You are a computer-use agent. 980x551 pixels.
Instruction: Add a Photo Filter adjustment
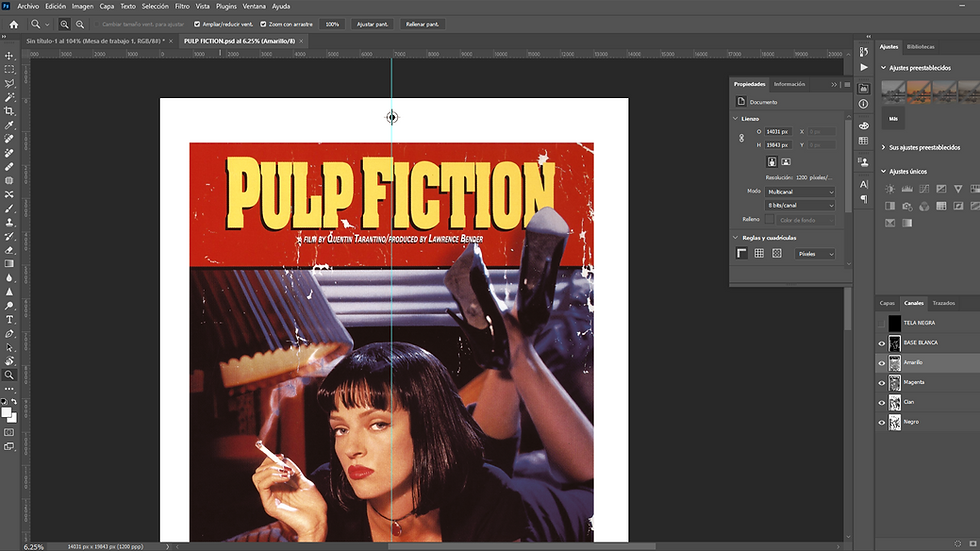[x=907, y=206]
